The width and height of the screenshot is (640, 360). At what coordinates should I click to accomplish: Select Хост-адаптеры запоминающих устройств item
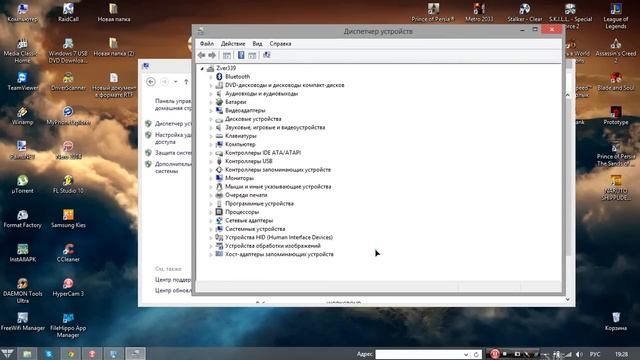[279, 255]
